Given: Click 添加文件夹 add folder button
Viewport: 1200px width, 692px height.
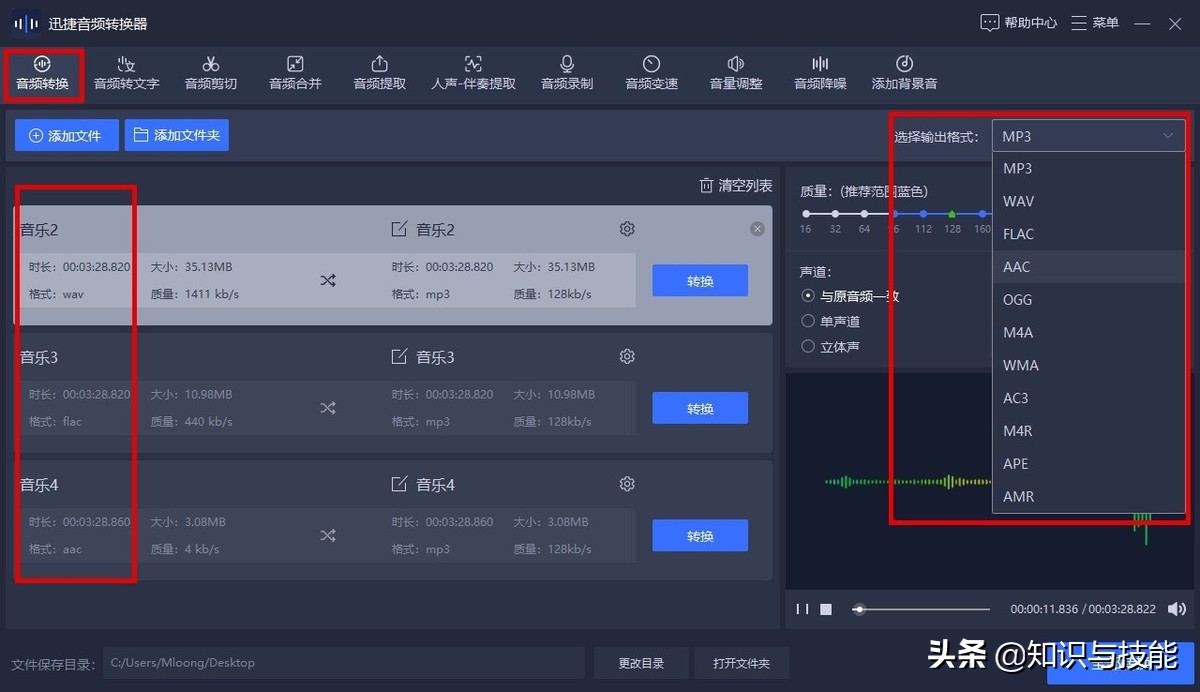Looking at the screenshot, I should tap(177, 135).
